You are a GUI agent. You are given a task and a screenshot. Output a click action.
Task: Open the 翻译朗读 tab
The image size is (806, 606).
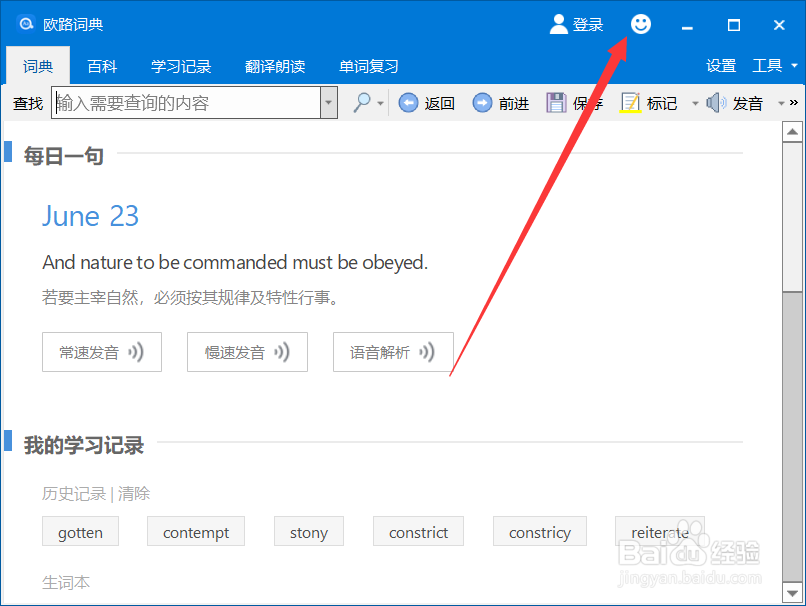275,66
